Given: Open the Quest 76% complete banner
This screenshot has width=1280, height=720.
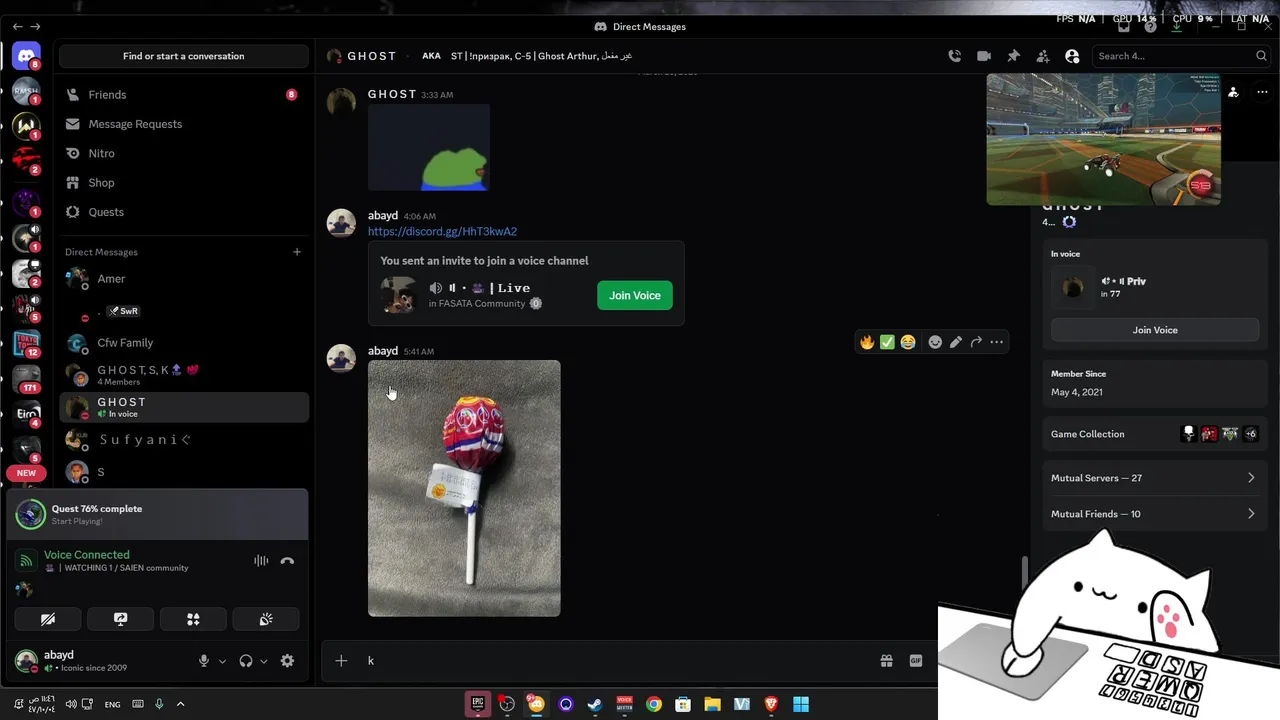Looking at the screenshot, I should (x=158, y=514).
